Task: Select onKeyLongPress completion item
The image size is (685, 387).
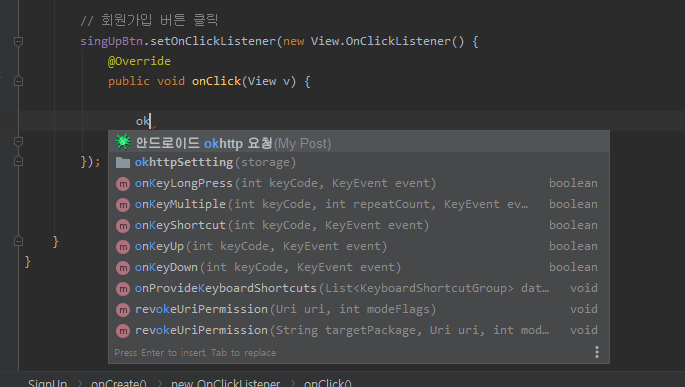Action: click(x=359, y=183)
